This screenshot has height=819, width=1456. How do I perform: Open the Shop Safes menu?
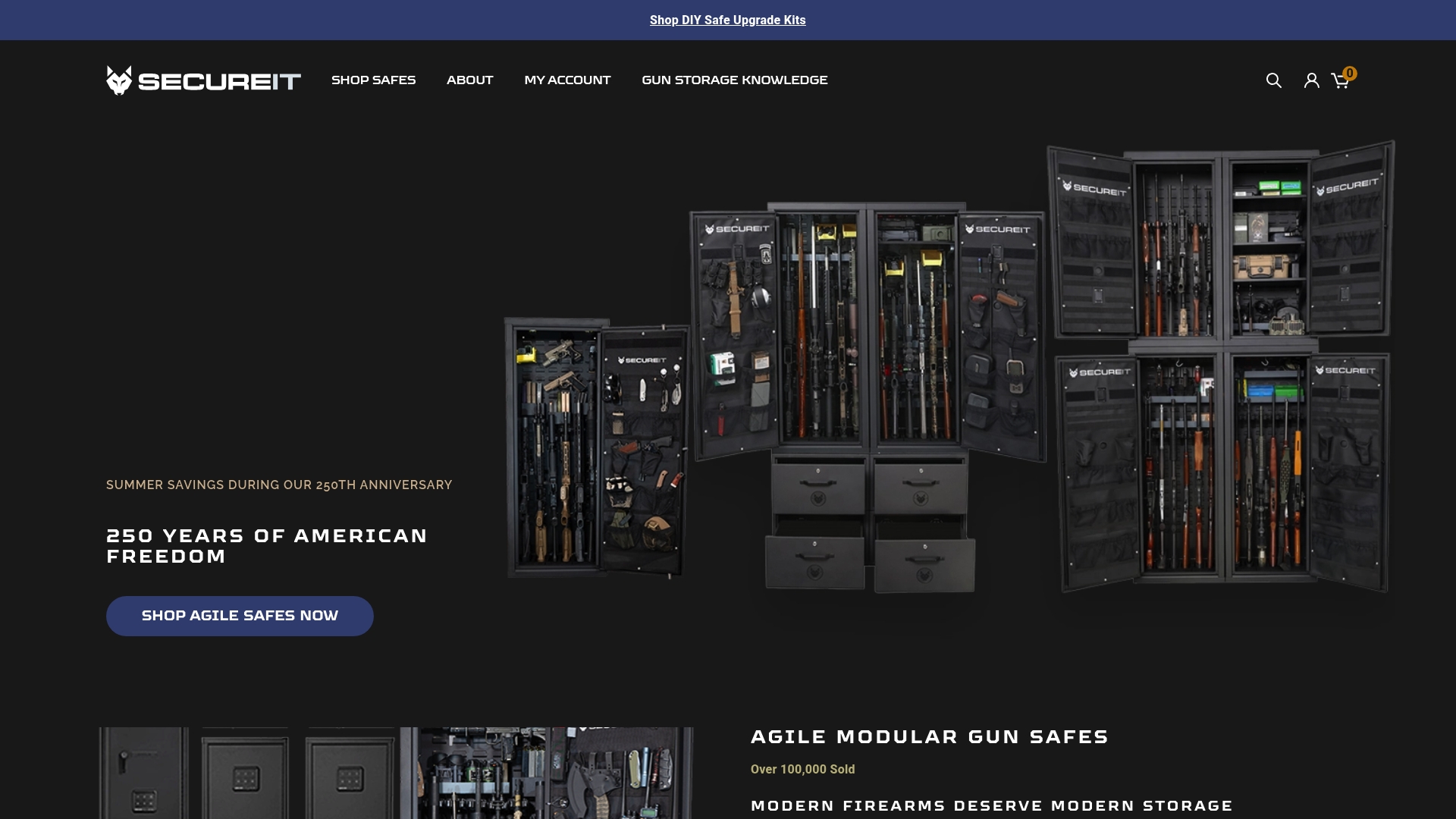pos(373,80)
